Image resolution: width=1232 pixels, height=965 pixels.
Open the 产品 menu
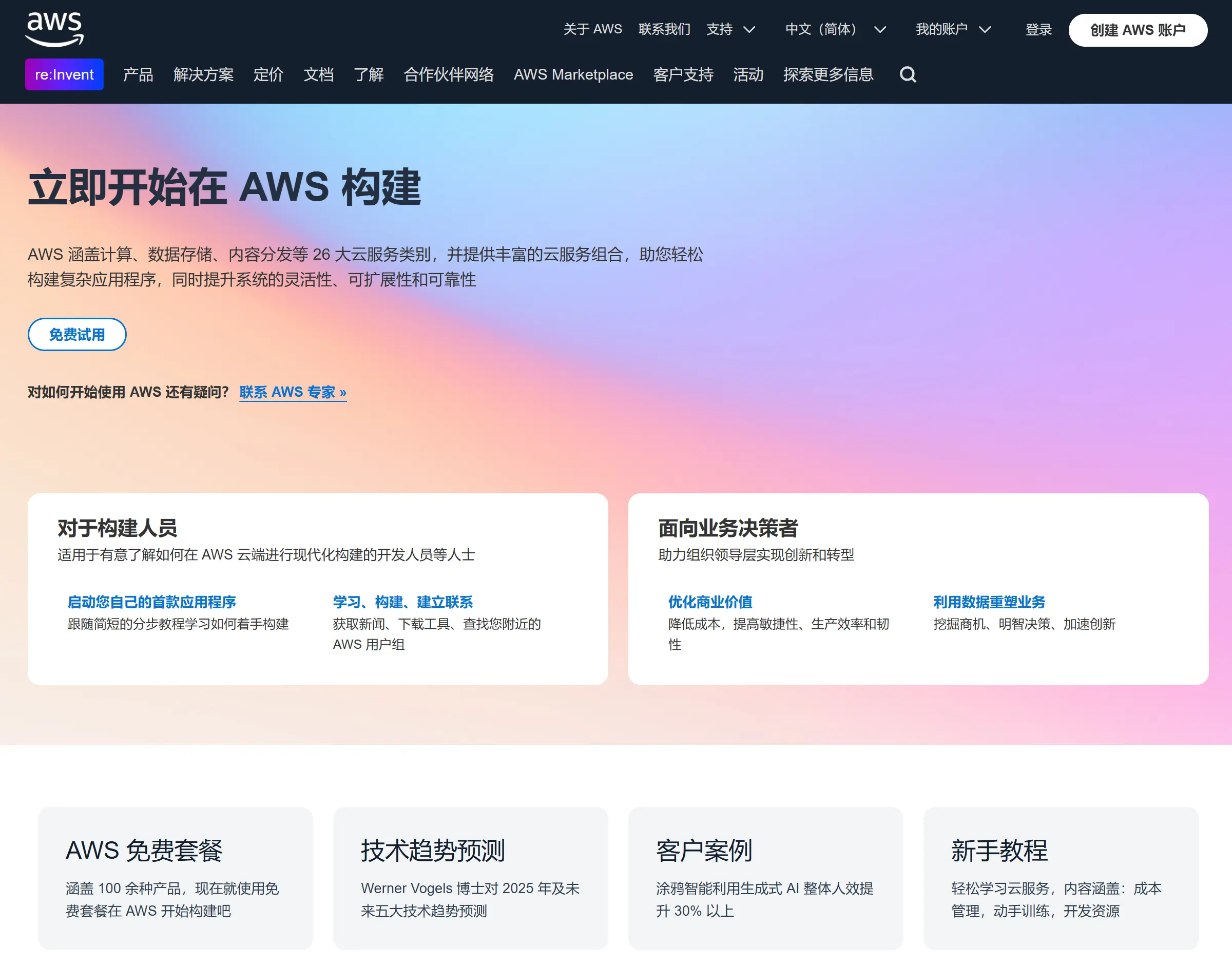pos(138,74)
